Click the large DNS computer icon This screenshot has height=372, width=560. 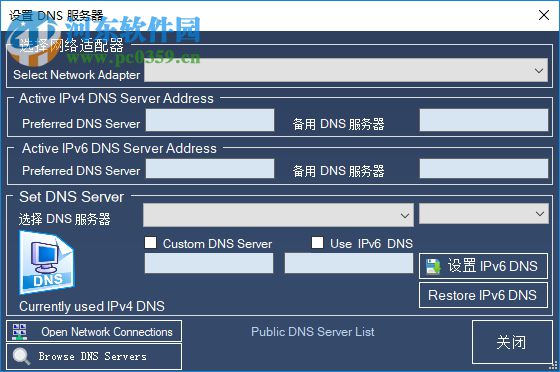pos(47,262)
